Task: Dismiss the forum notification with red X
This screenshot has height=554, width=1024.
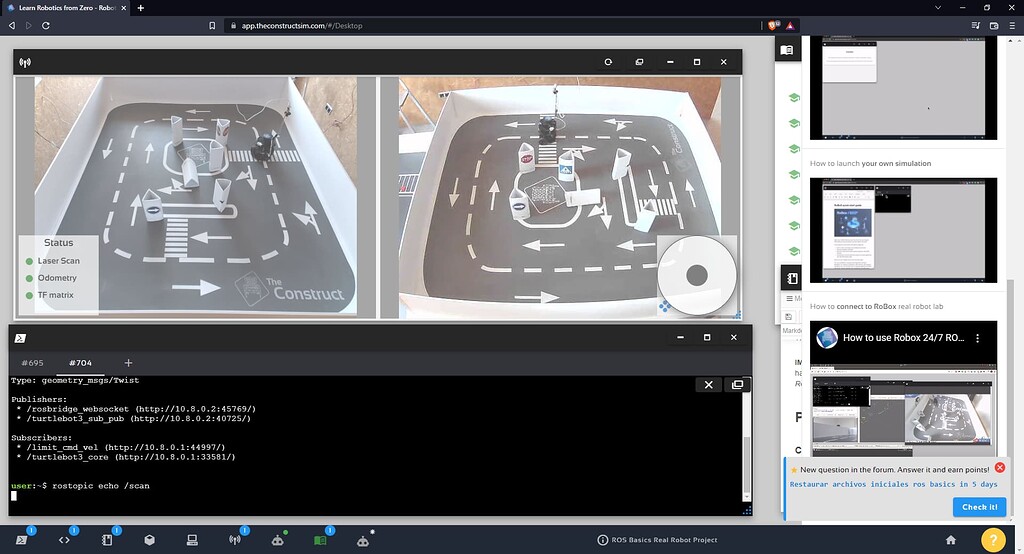Action: [x=999, y=468]
